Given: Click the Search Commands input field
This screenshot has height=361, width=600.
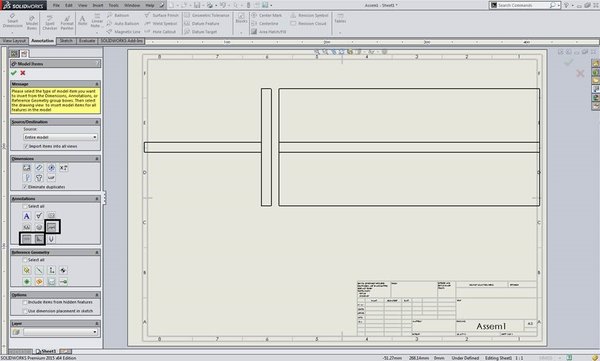Looking at the screenshot, I should tap(523, 5).
